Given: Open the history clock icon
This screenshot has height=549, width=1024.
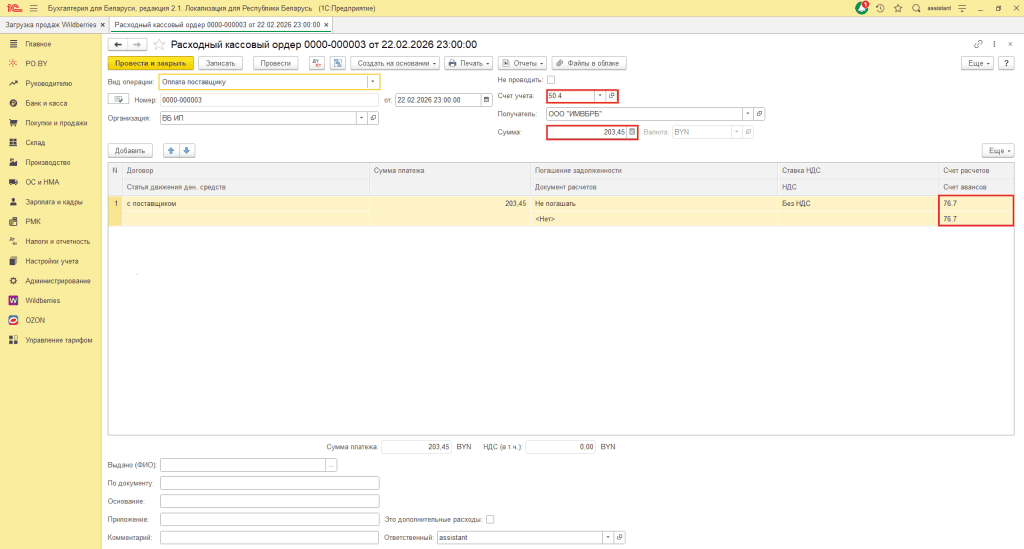Looking at the screenshot, I should point(880,8).
